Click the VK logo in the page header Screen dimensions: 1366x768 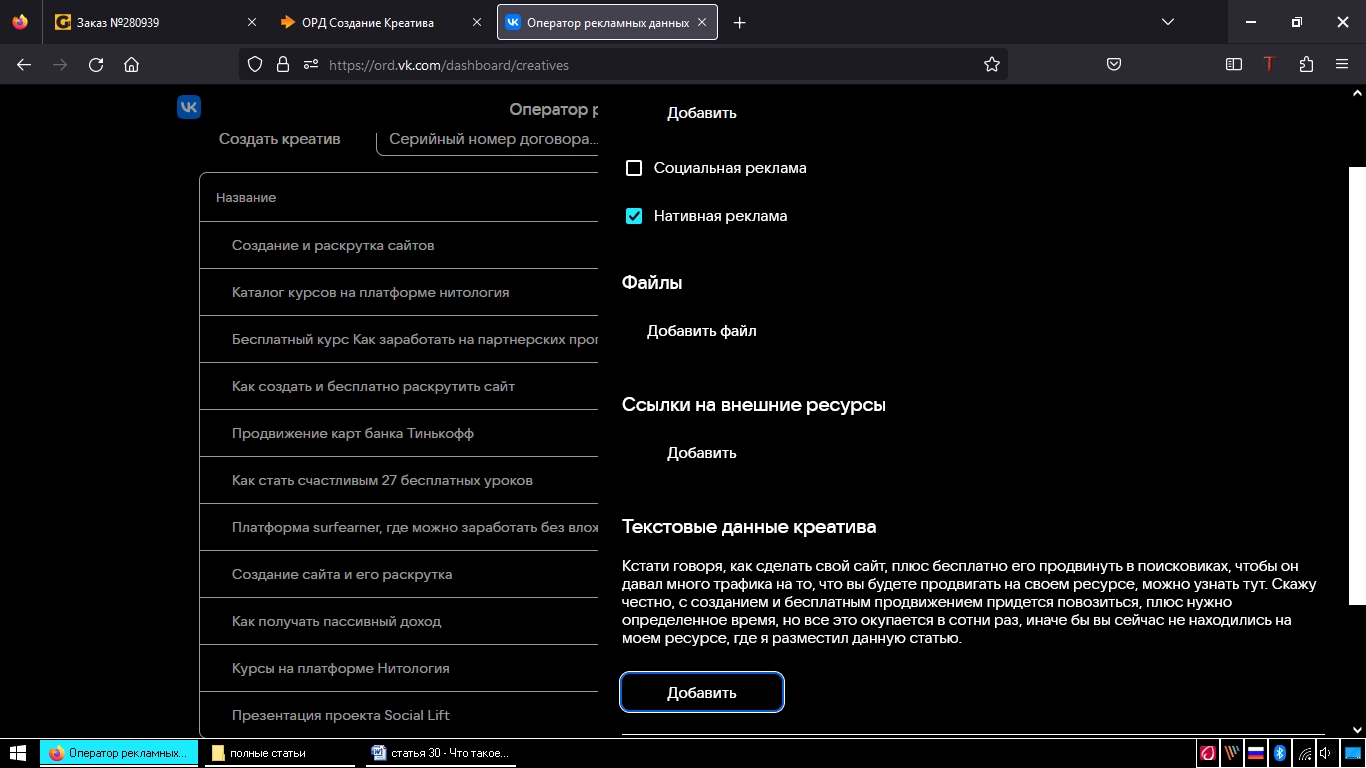tap(189, 107)
